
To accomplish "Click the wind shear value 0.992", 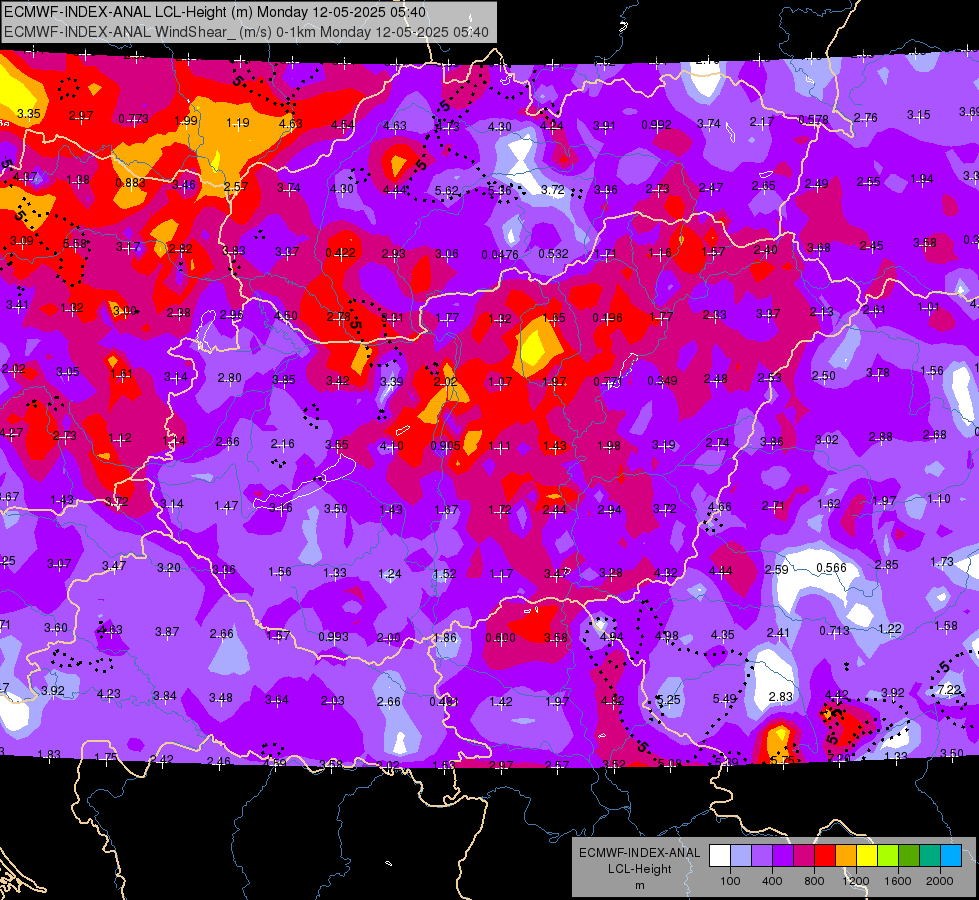I will [656, 125].
